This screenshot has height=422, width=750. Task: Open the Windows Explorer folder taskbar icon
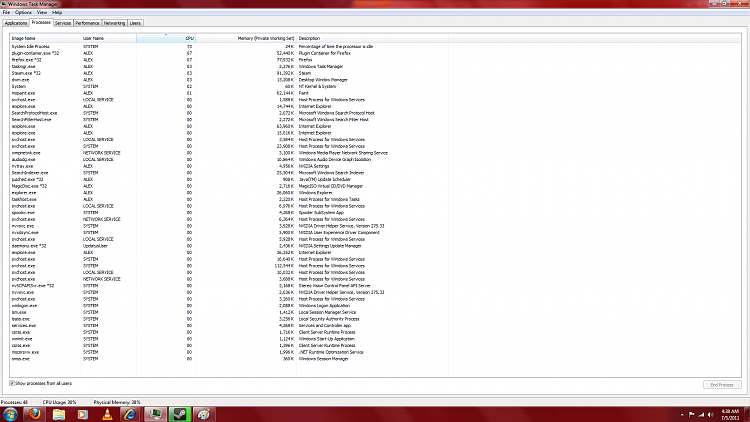coord(59,414)
